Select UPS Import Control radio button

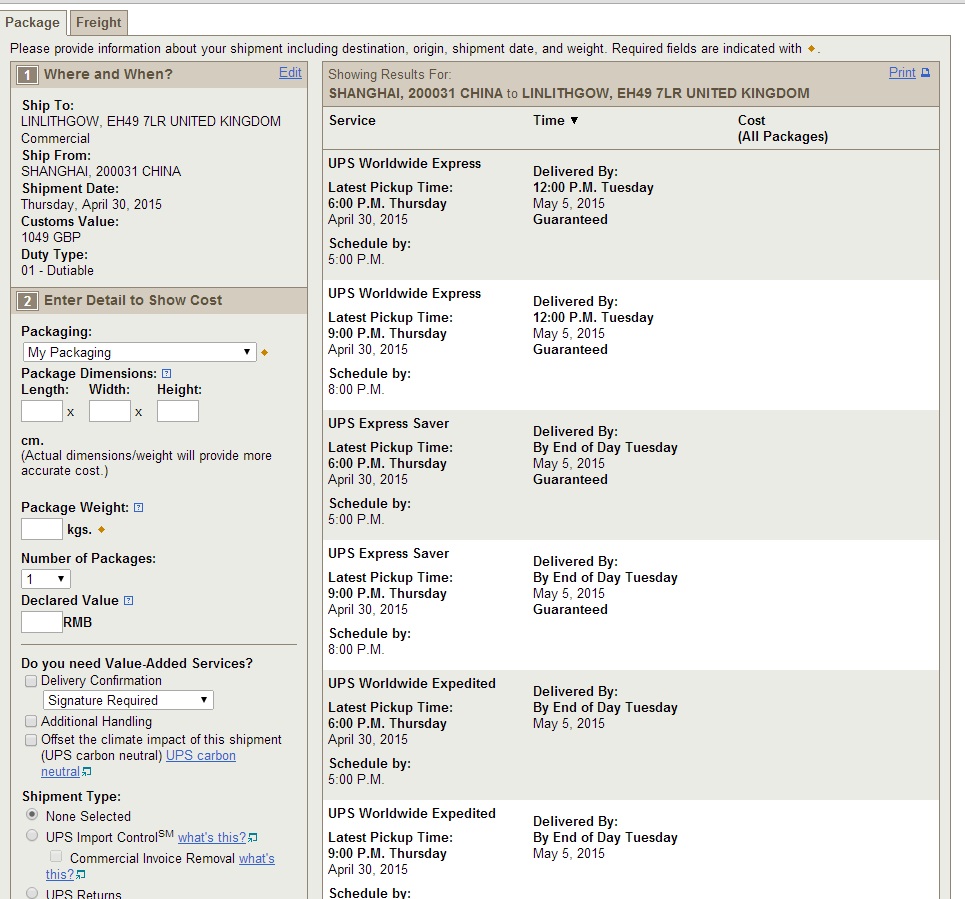32,836
